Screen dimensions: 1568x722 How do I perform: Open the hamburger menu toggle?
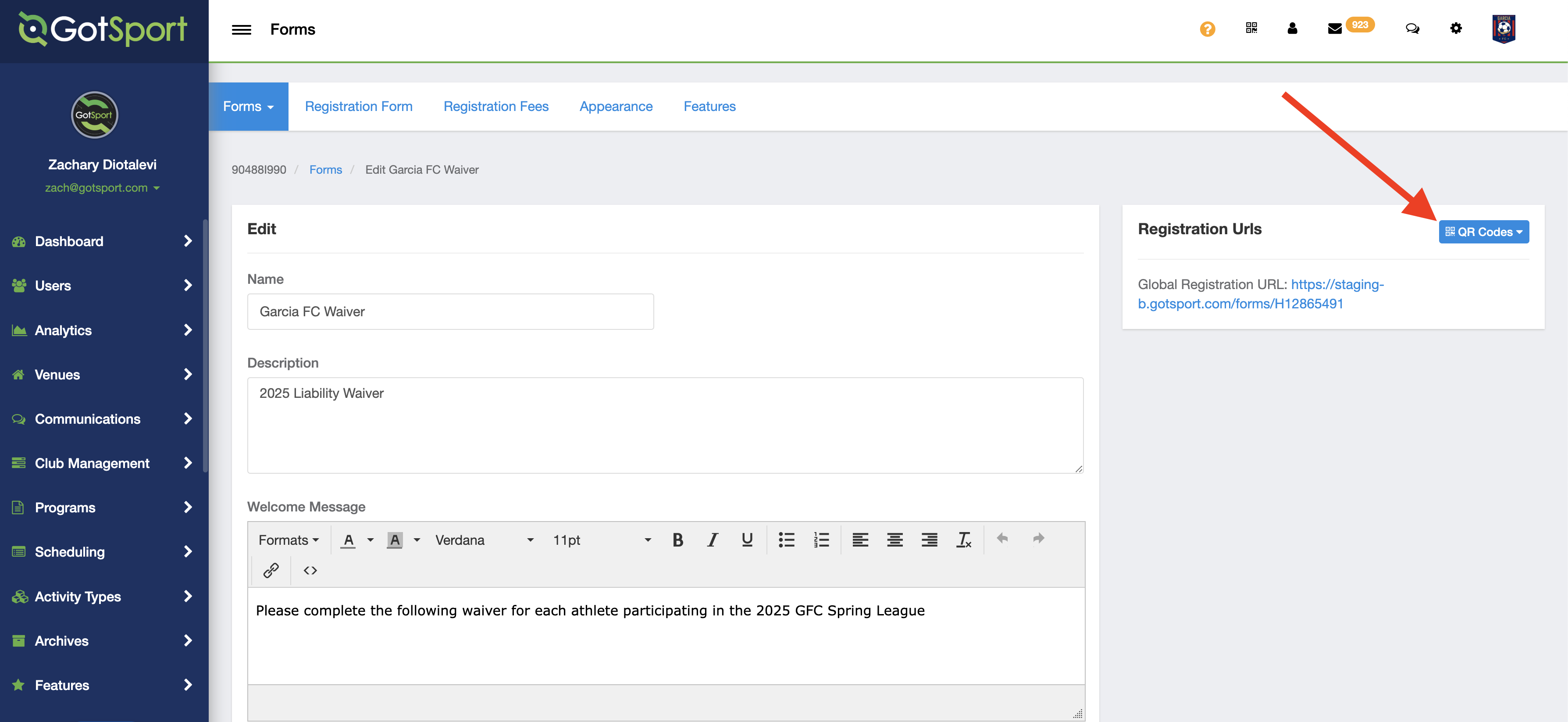[x=241, y=29]
